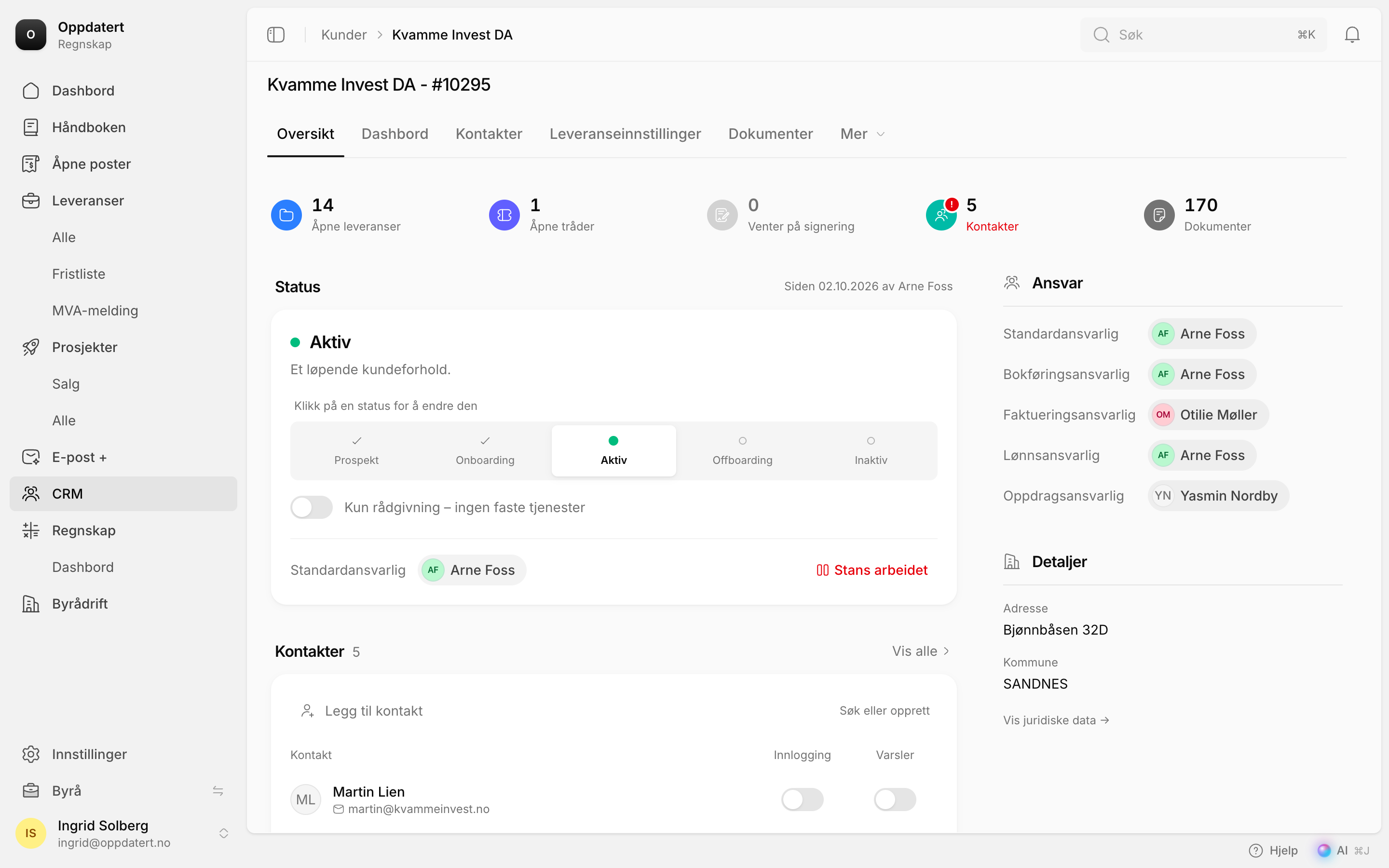
Task: Click the Byrå switch arrows icon
Action: point(218,791)
